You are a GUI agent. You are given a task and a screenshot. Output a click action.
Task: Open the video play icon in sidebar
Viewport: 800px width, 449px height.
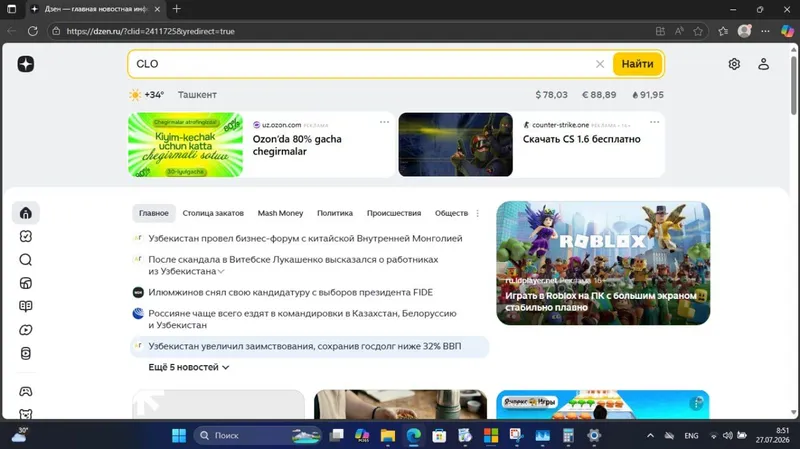coord(26,330)
